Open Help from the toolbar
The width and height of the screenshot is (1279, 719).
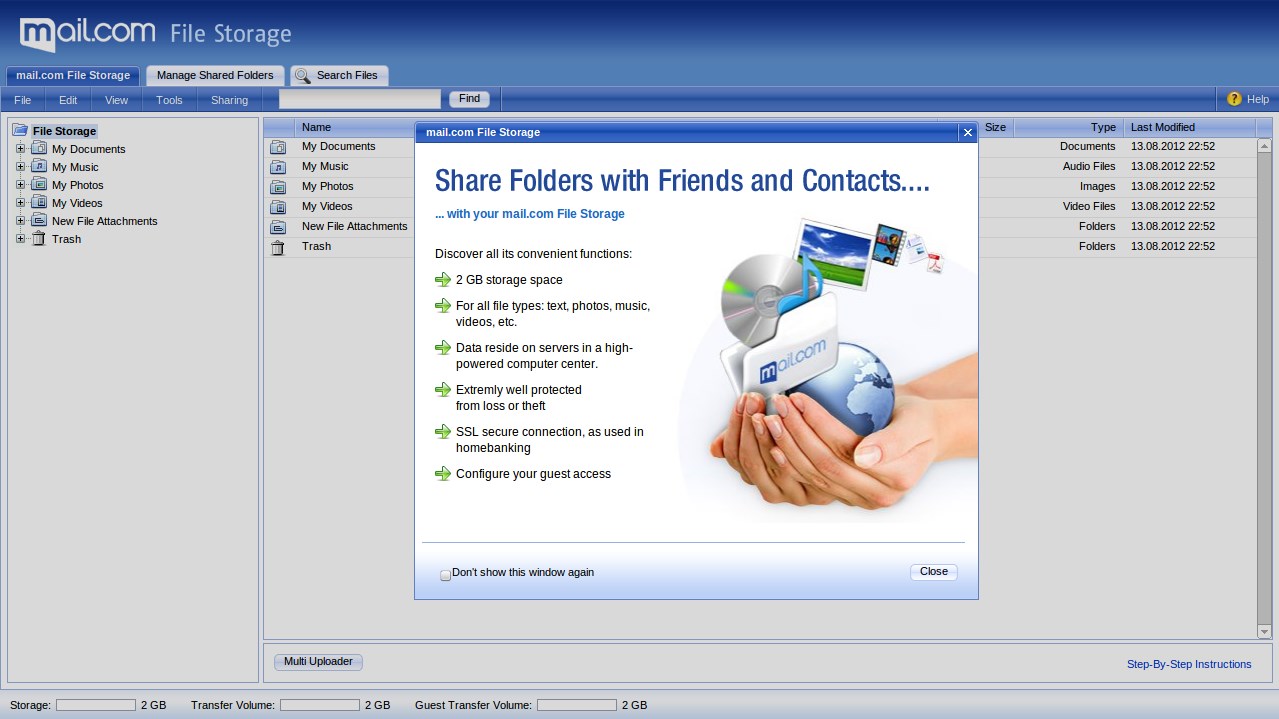click(1248, 99)
